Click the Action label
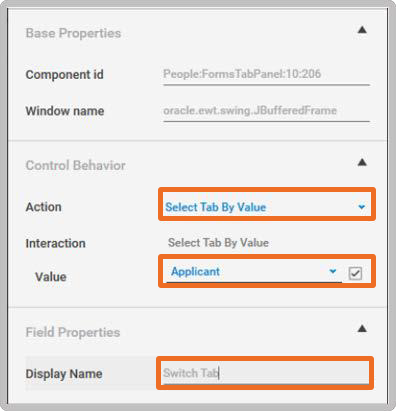 point(43,207)
